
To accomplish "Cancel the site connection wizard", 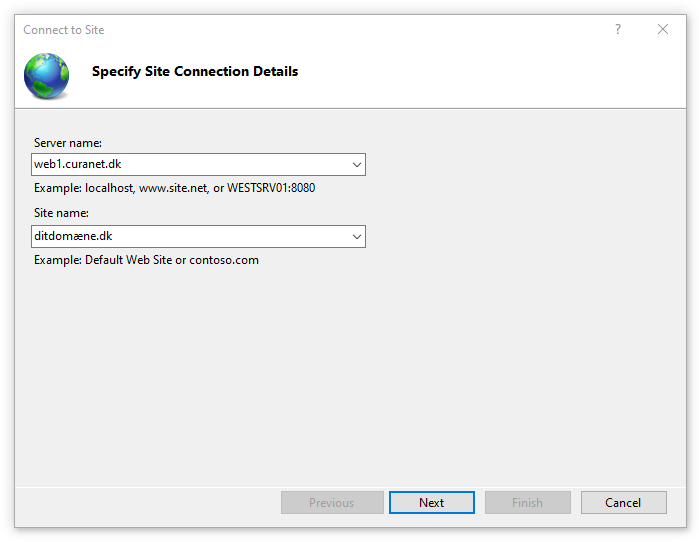I will point(623,503).
